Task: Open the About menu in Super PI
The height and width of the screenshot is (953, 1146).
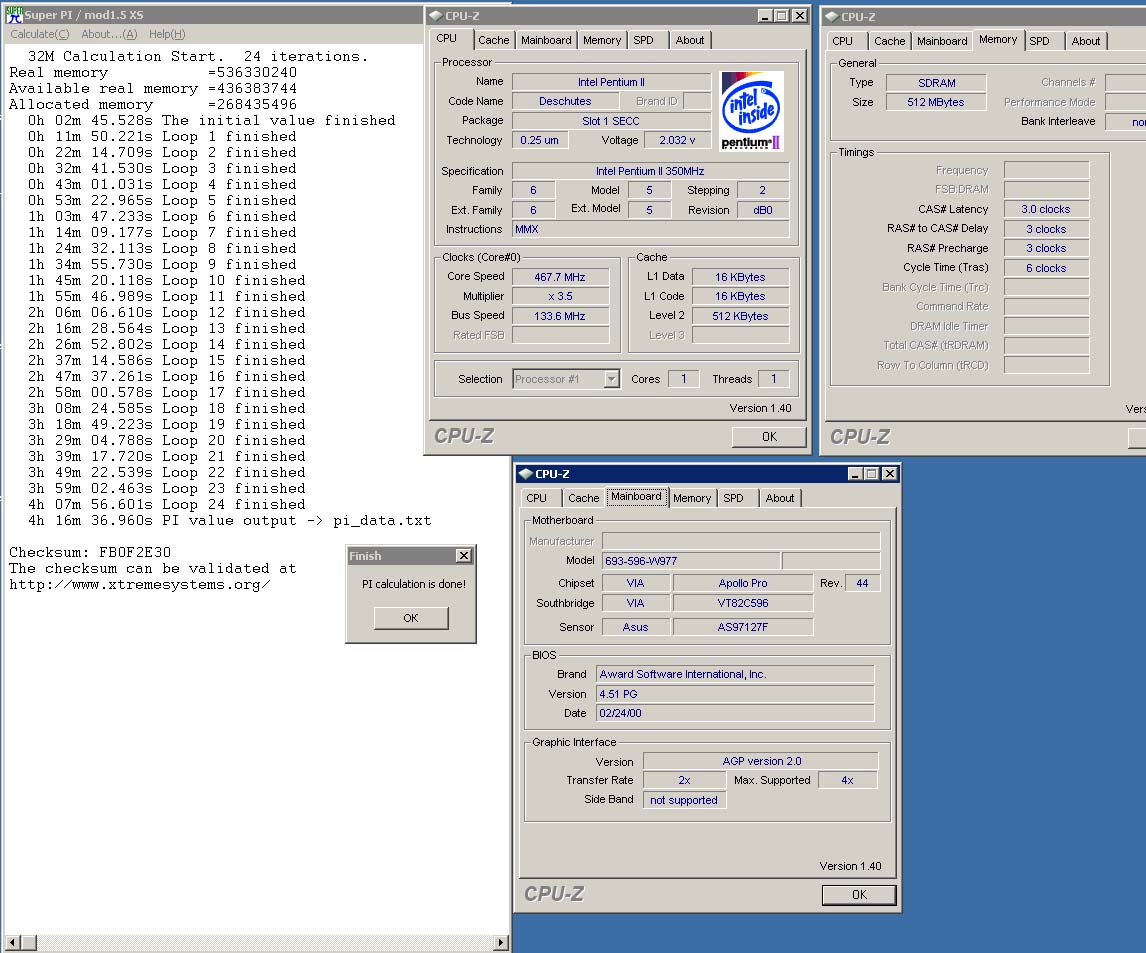Action: [109, 34]
